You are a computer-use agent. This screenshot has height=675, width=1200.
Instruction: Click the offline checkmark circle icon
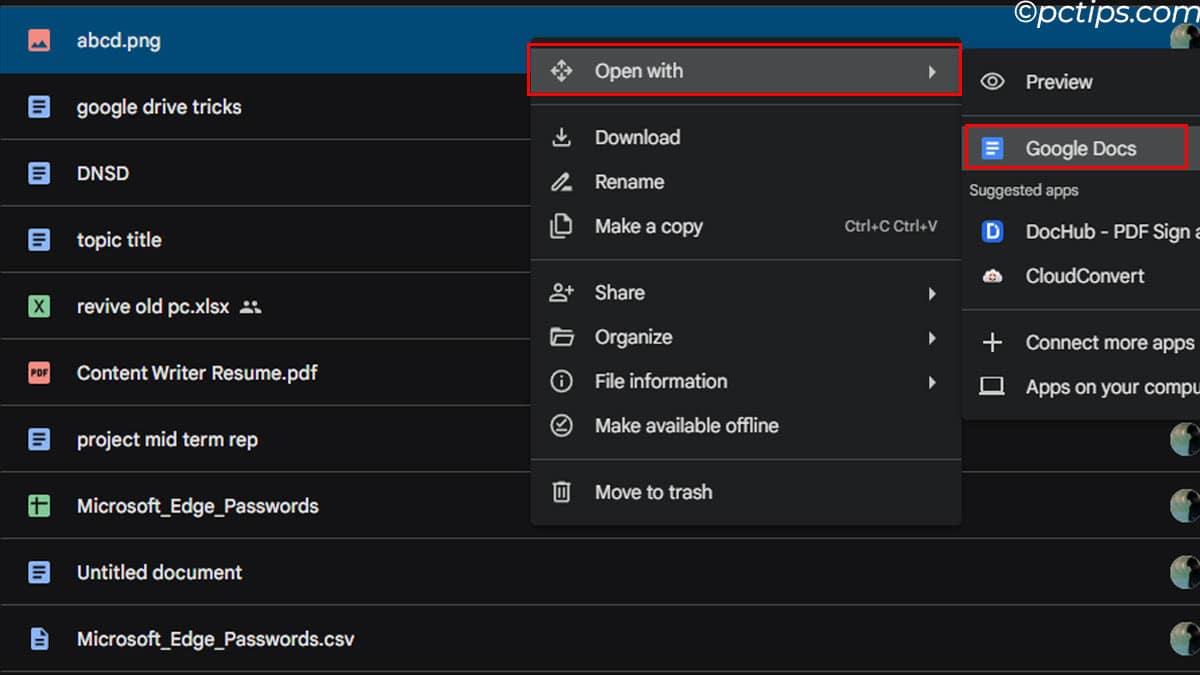[x=562, y=425]
